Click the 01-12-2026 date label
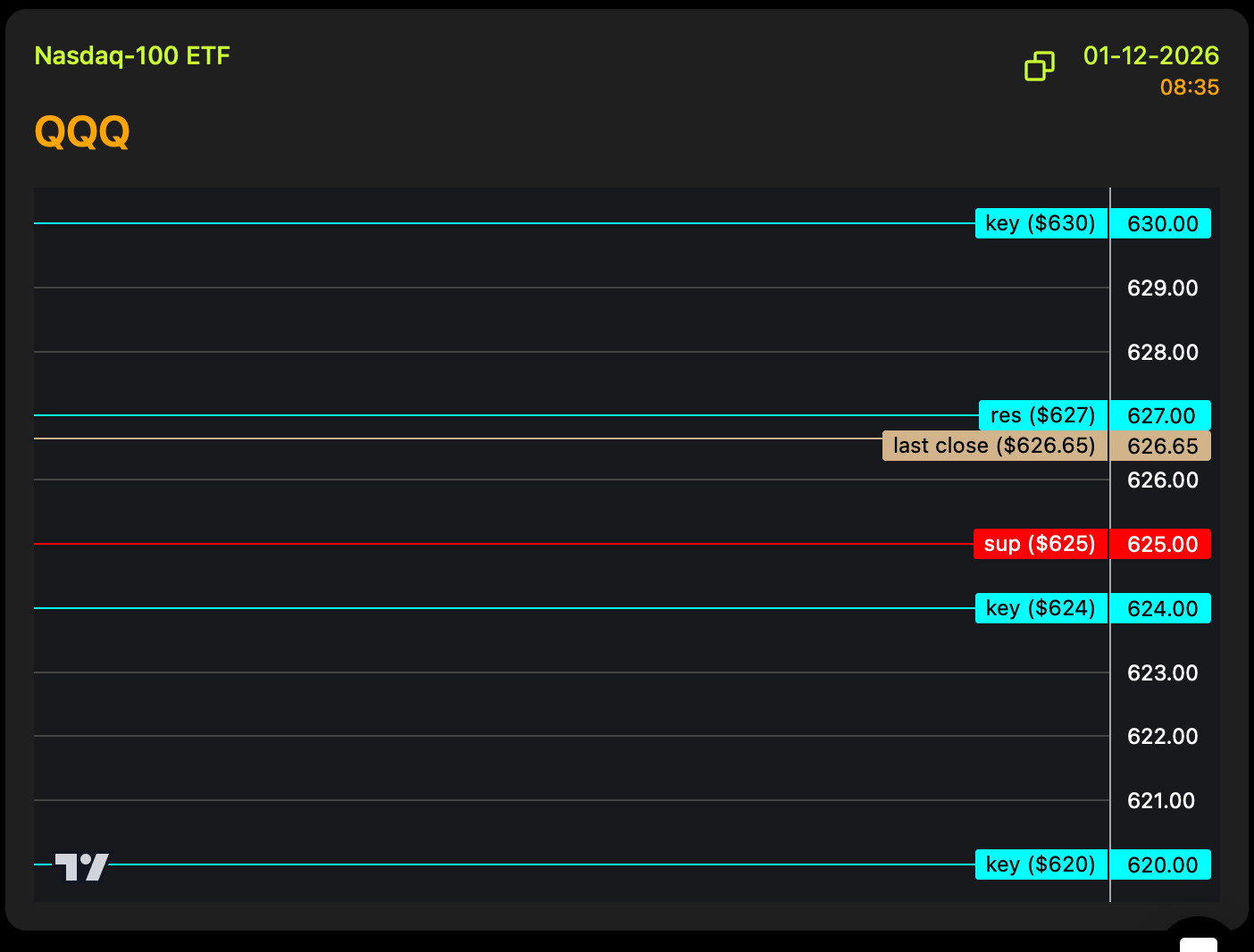This screenshot has height=952, width=1254. point(1150,56)
